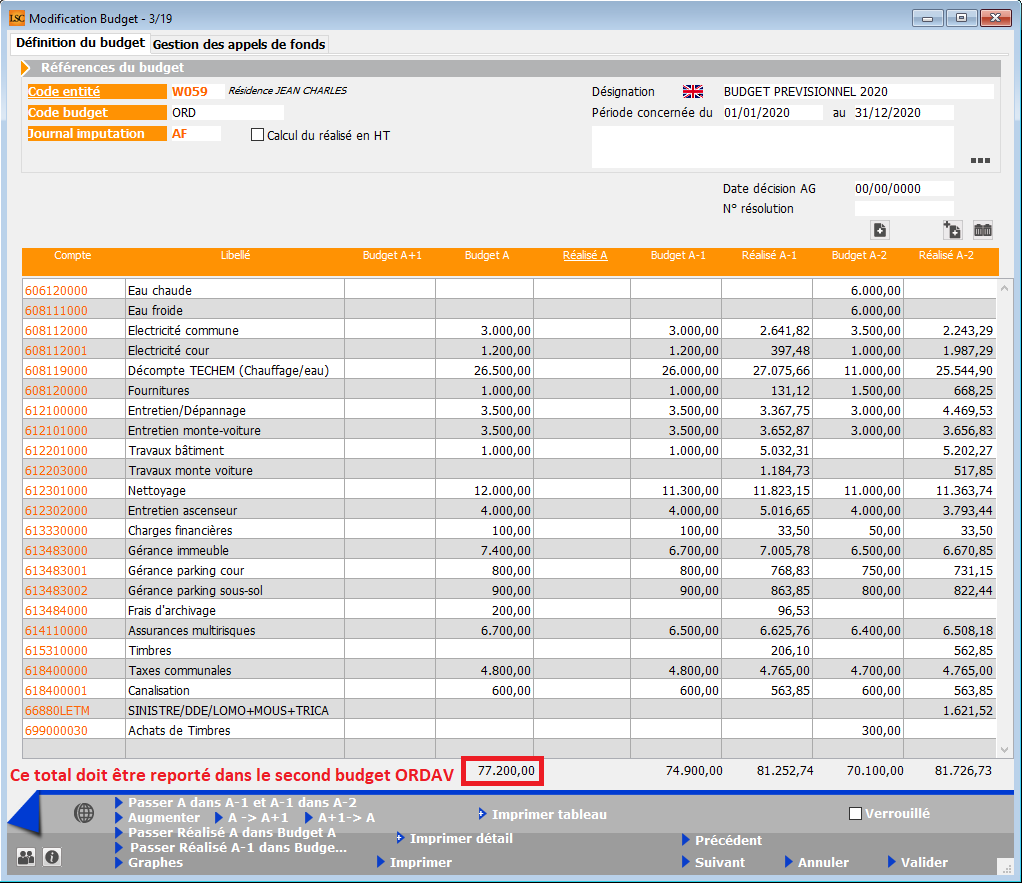Screen dimensions: 1022x883
Task: Open Graphes
Action: [x=155, y=862]
